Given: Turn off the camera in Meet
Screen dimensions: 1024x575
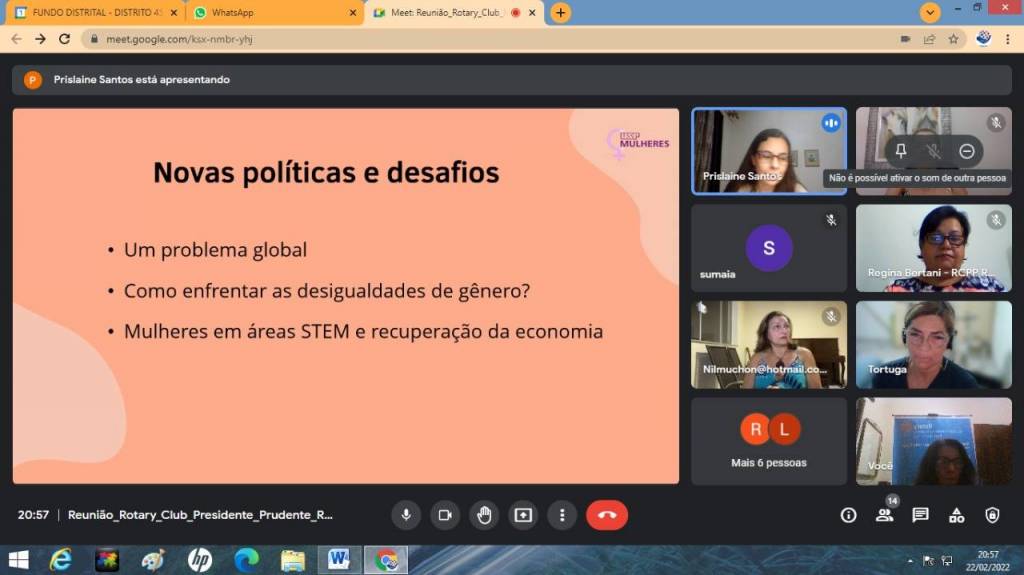Looking at the screenshot, I should coord(445,515).
